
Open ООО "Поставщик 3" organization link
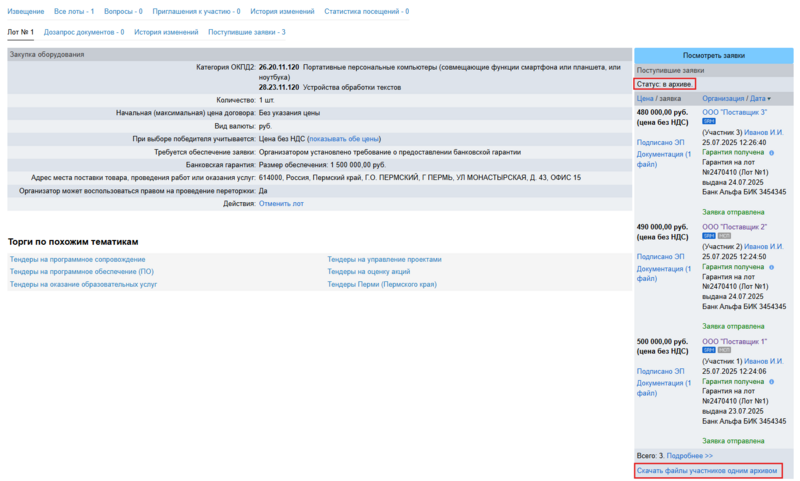(x=734, y=112)
